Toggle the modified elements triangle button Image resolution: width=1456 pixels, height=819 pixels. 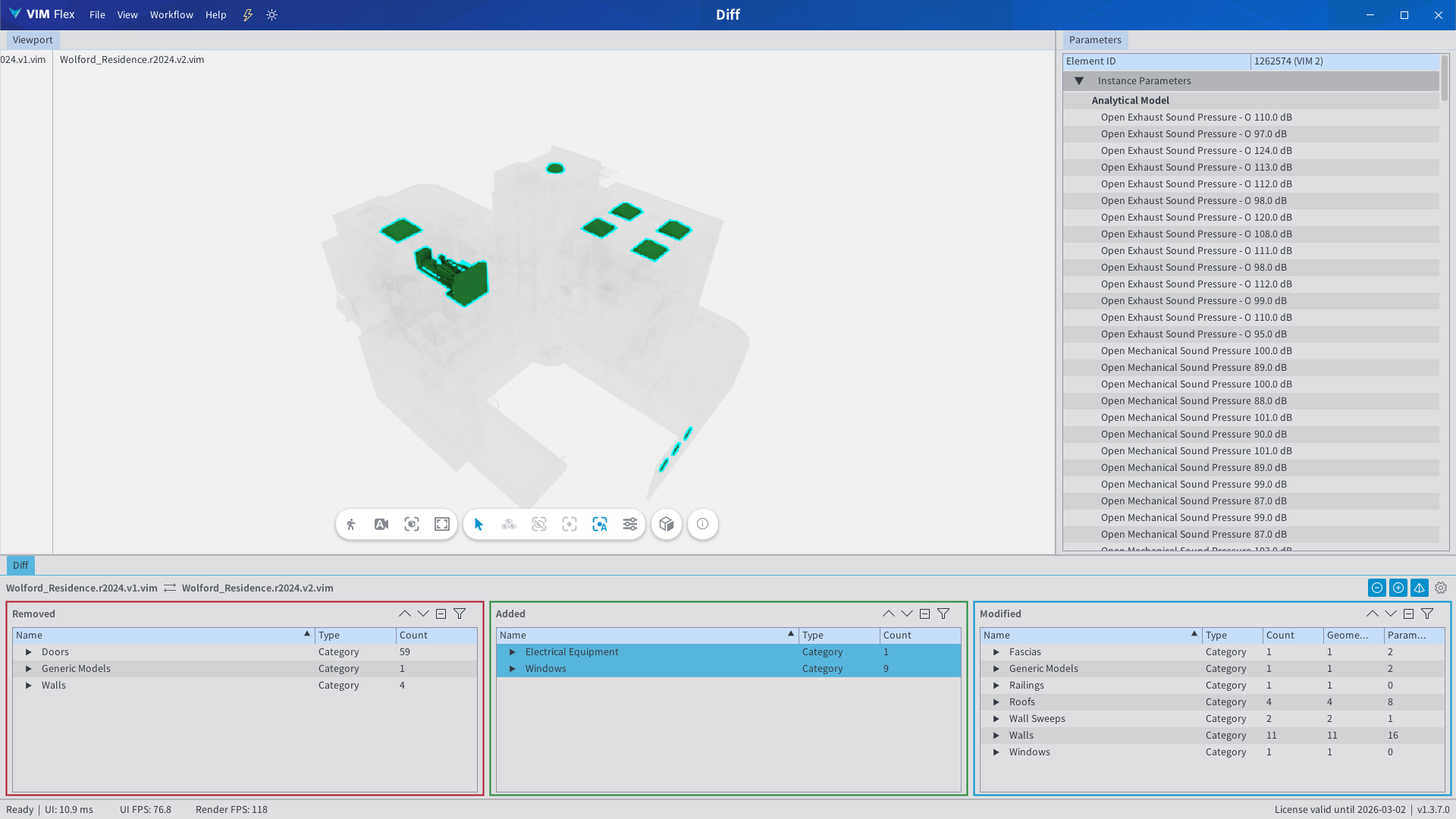coord(1420,588)
